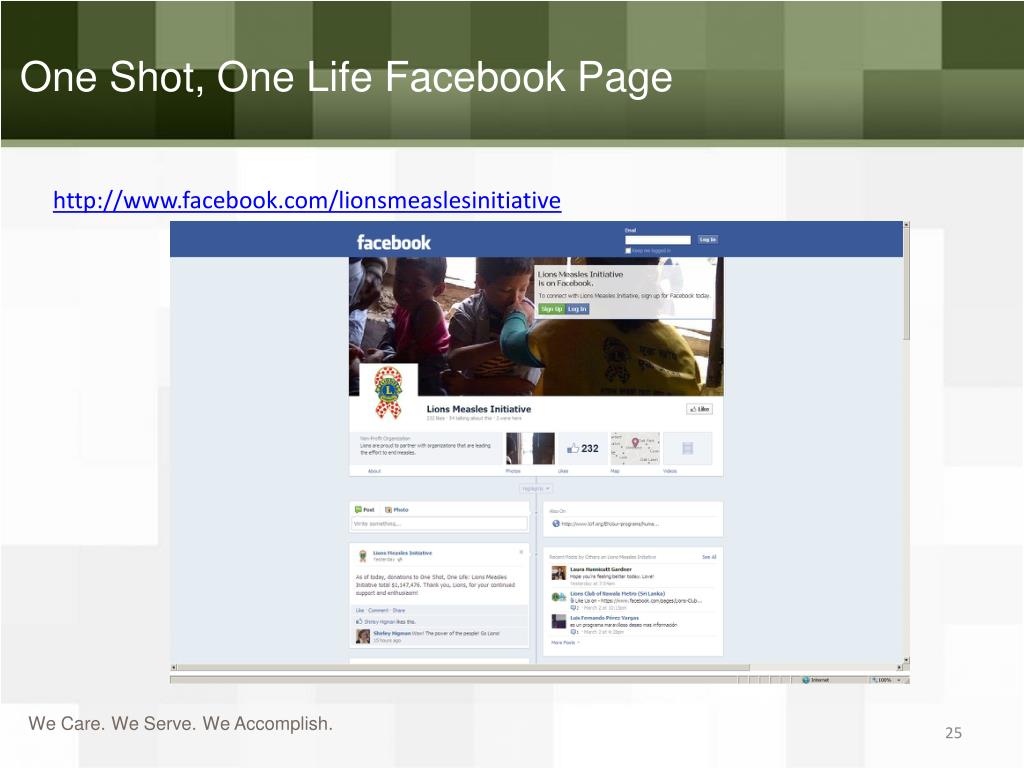
Task: Click Luis Fernando Pérez Vargas avatar
Action: pos(558,621)
